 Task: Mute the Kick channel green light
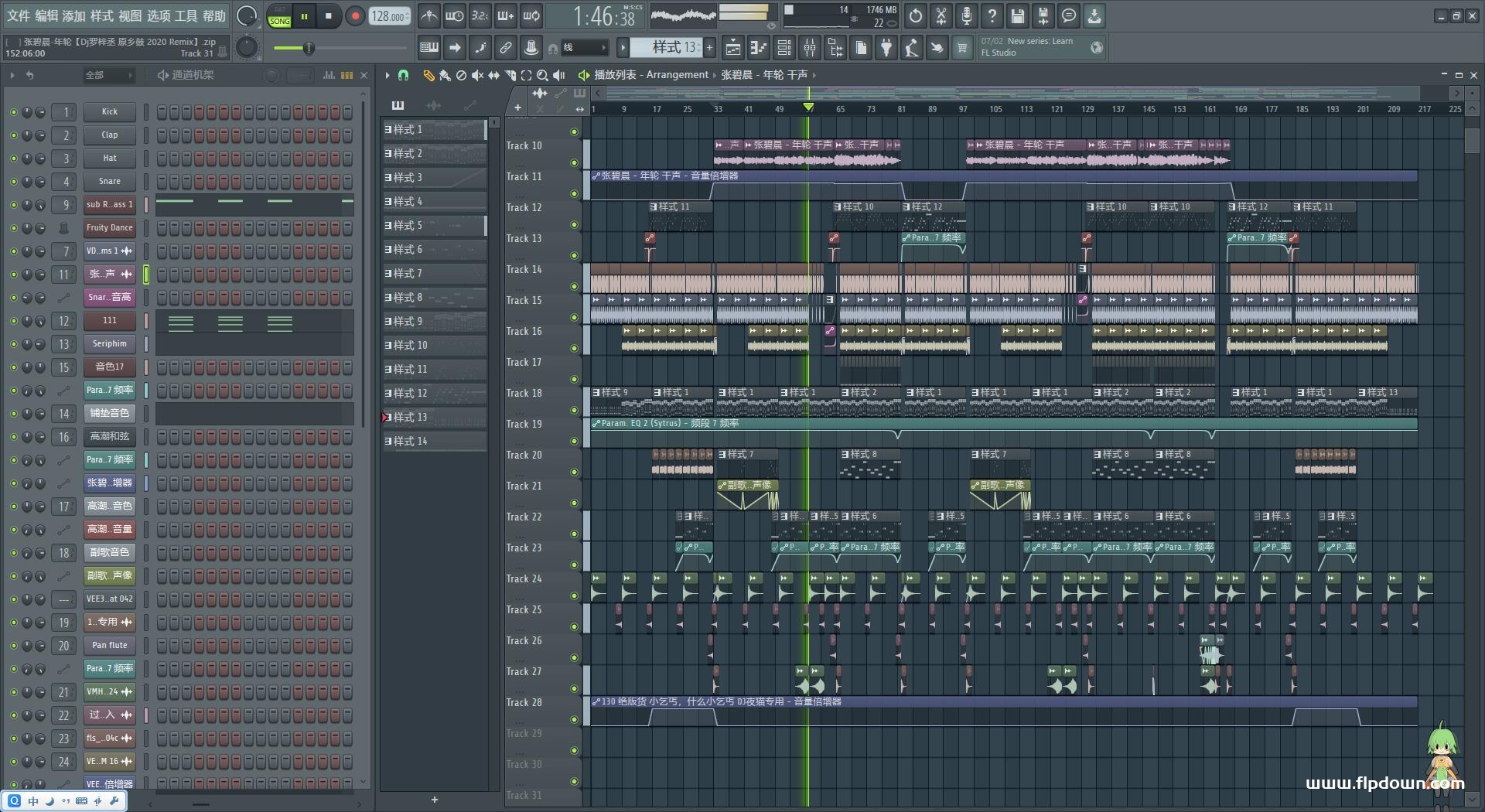pyautogui.click(x=13, y=112)
